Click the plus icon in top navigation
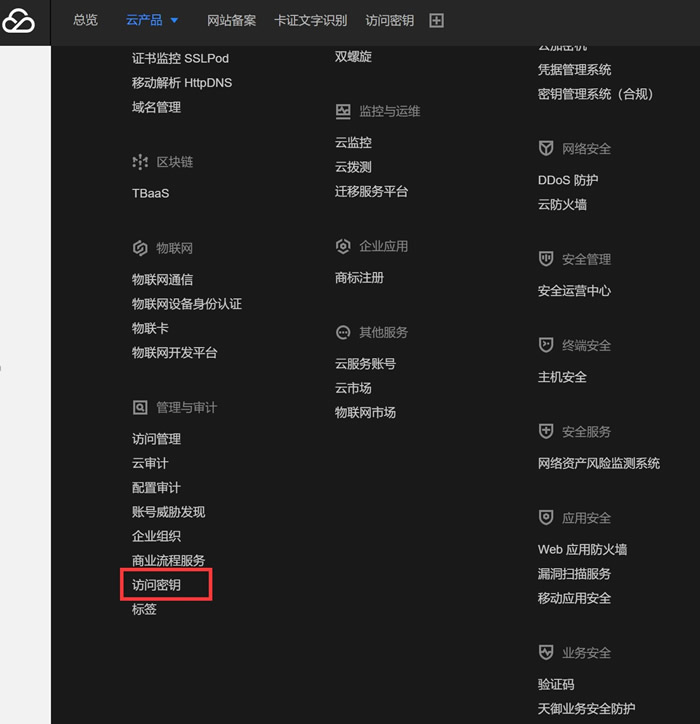 [x=436, y=21]
